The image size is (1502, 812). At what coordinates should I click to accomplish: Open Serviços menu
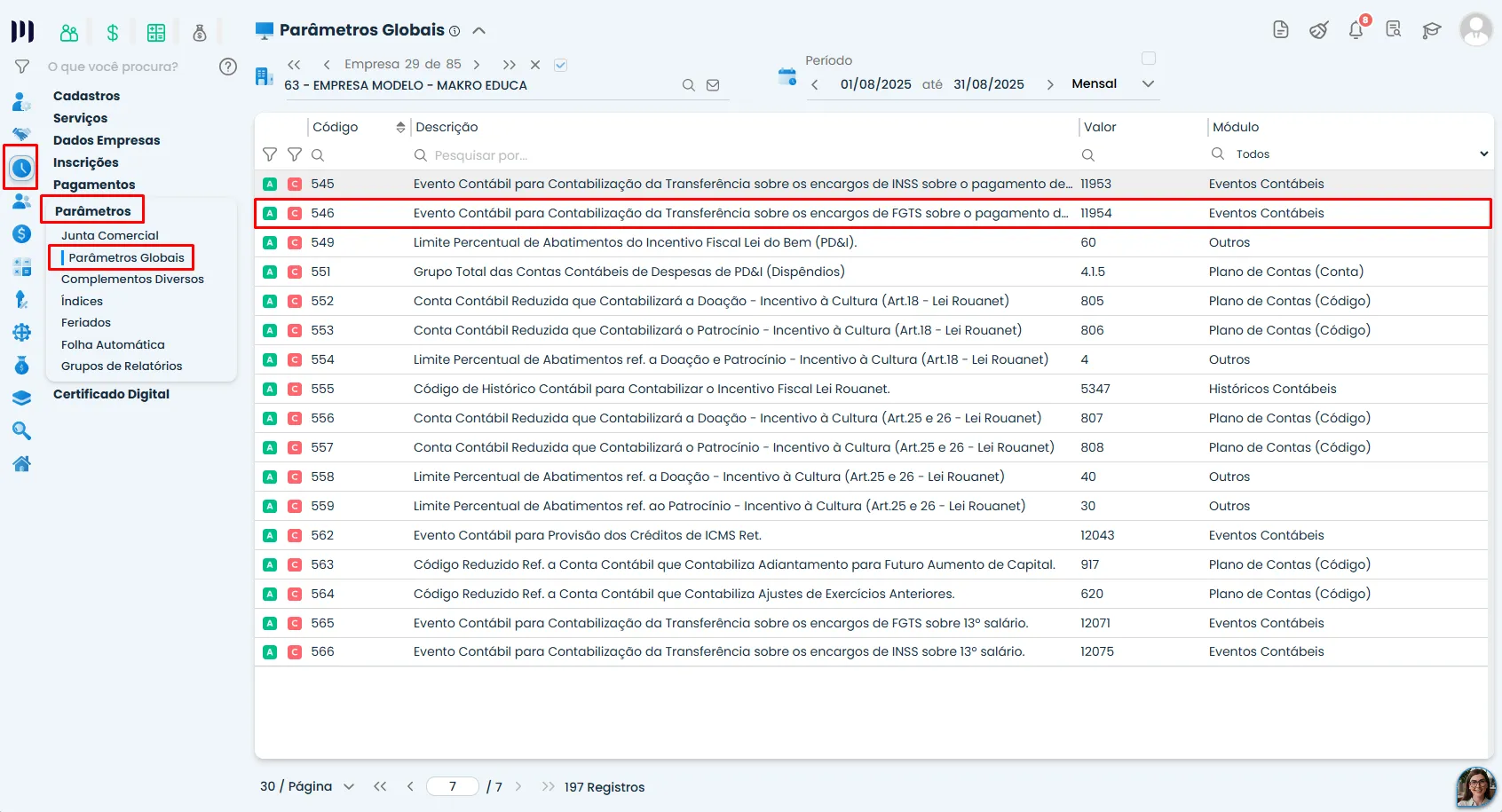coord(80,118)
